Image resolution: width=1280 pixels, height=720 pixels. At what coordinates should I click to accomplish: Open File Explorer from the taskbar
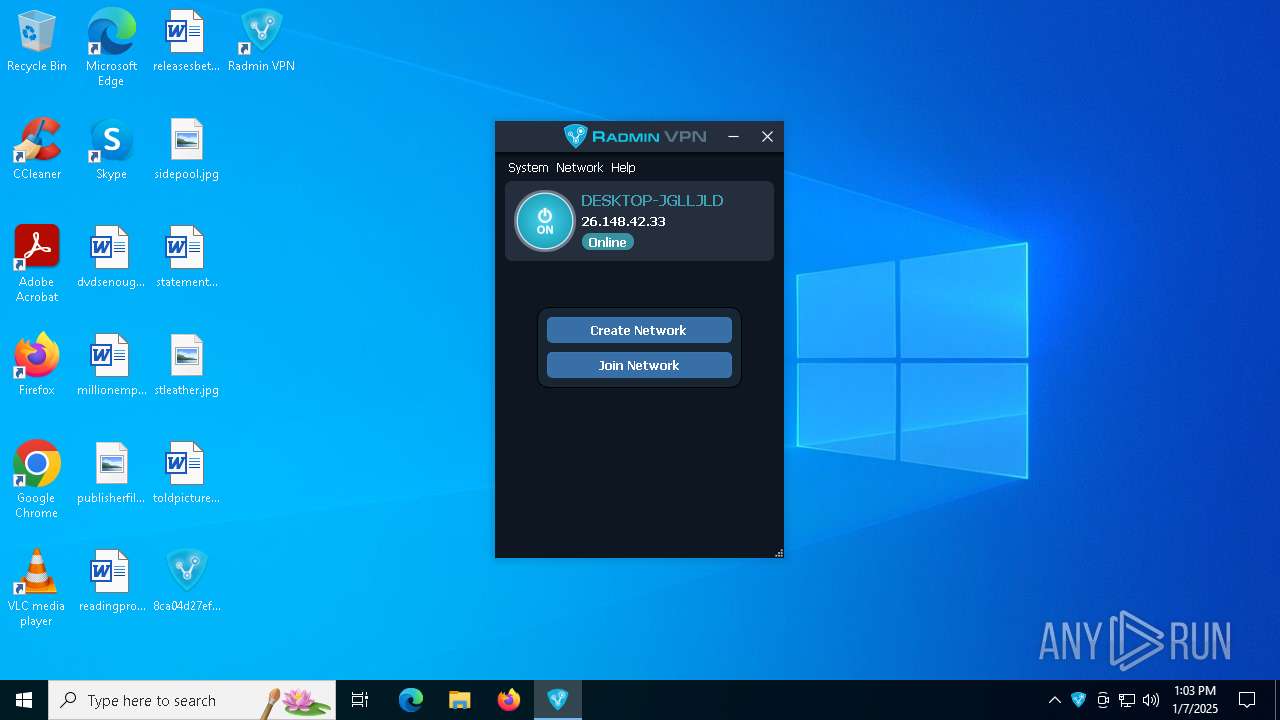[459, 700]
